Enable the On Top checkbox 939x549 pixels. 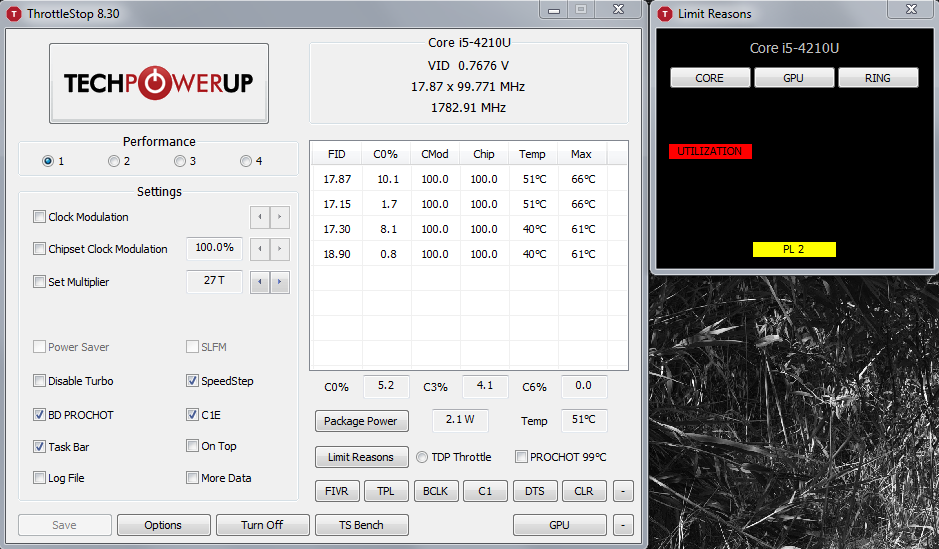(192, 445)
